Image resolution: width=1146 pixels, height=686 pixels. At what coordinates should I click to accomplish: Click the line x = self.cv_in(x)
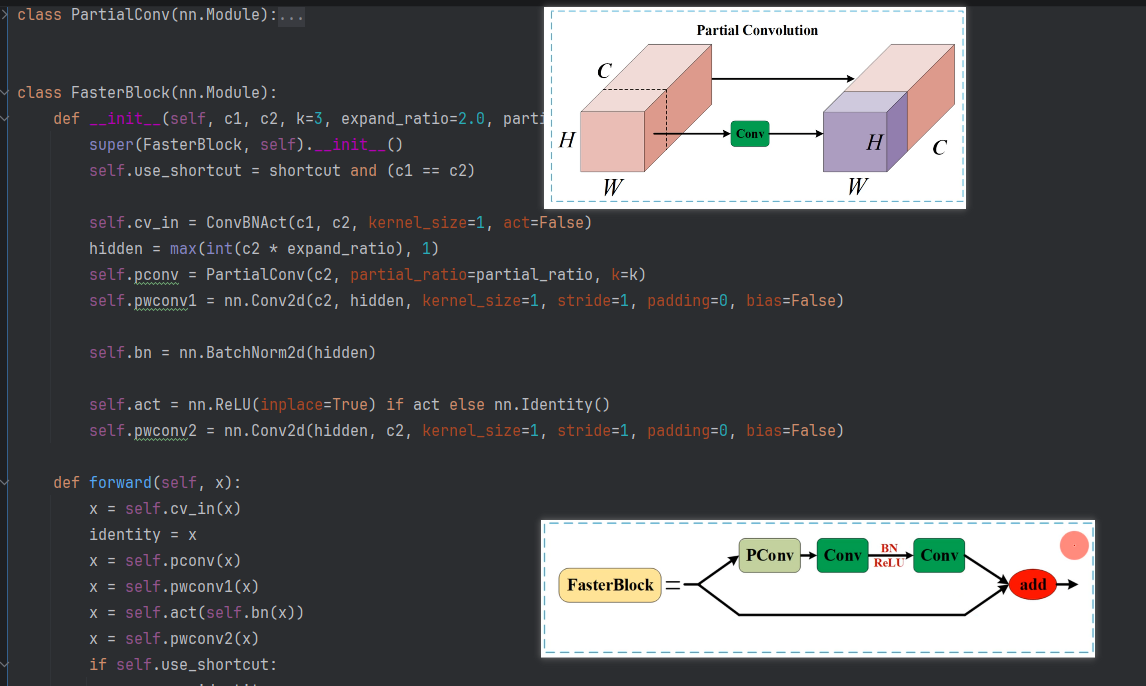165,509
